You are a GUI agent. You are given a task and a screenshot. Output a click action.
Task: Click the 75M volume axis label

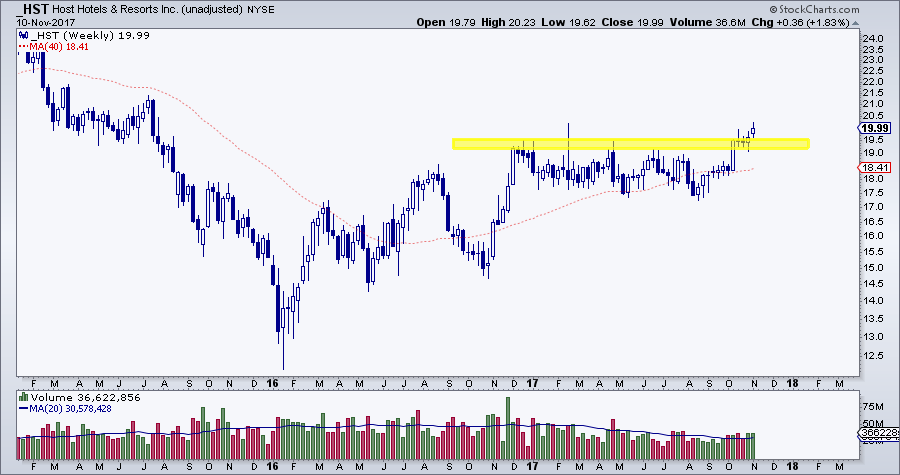click(x=874, y=407)
